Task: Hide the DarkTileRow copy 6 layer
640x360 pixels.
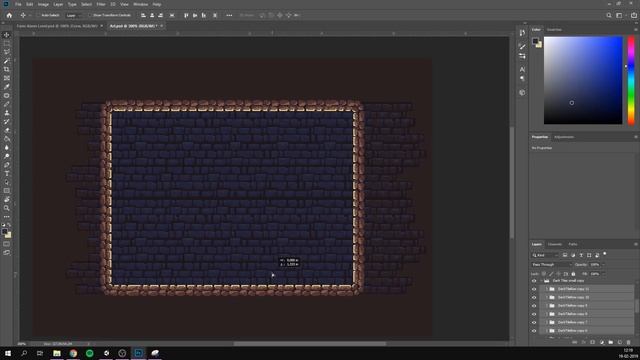Action: pyautogui.click(x=534, y=331)
